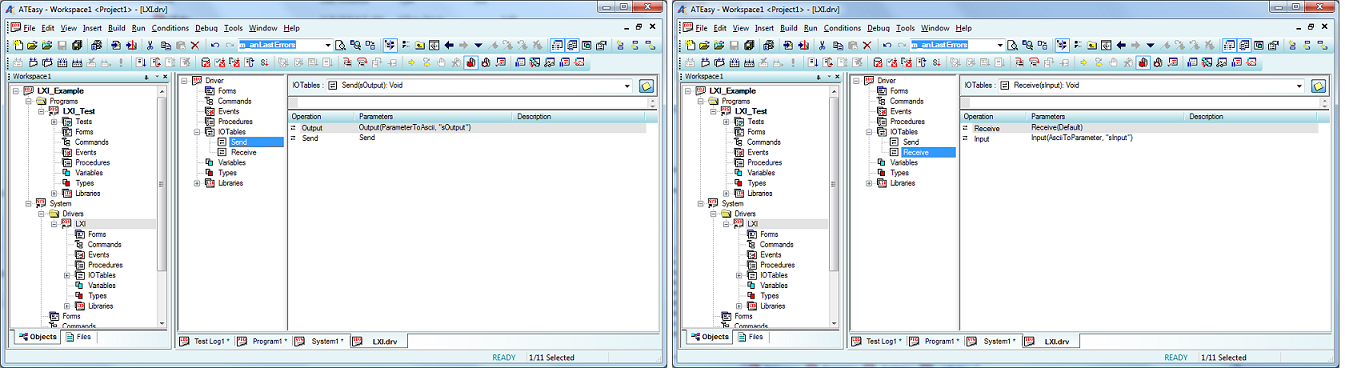1345x368 pixels.
Task: Open the m_anLastErrors combo box dropdown in the left window
Action: [x=328, y=45]
